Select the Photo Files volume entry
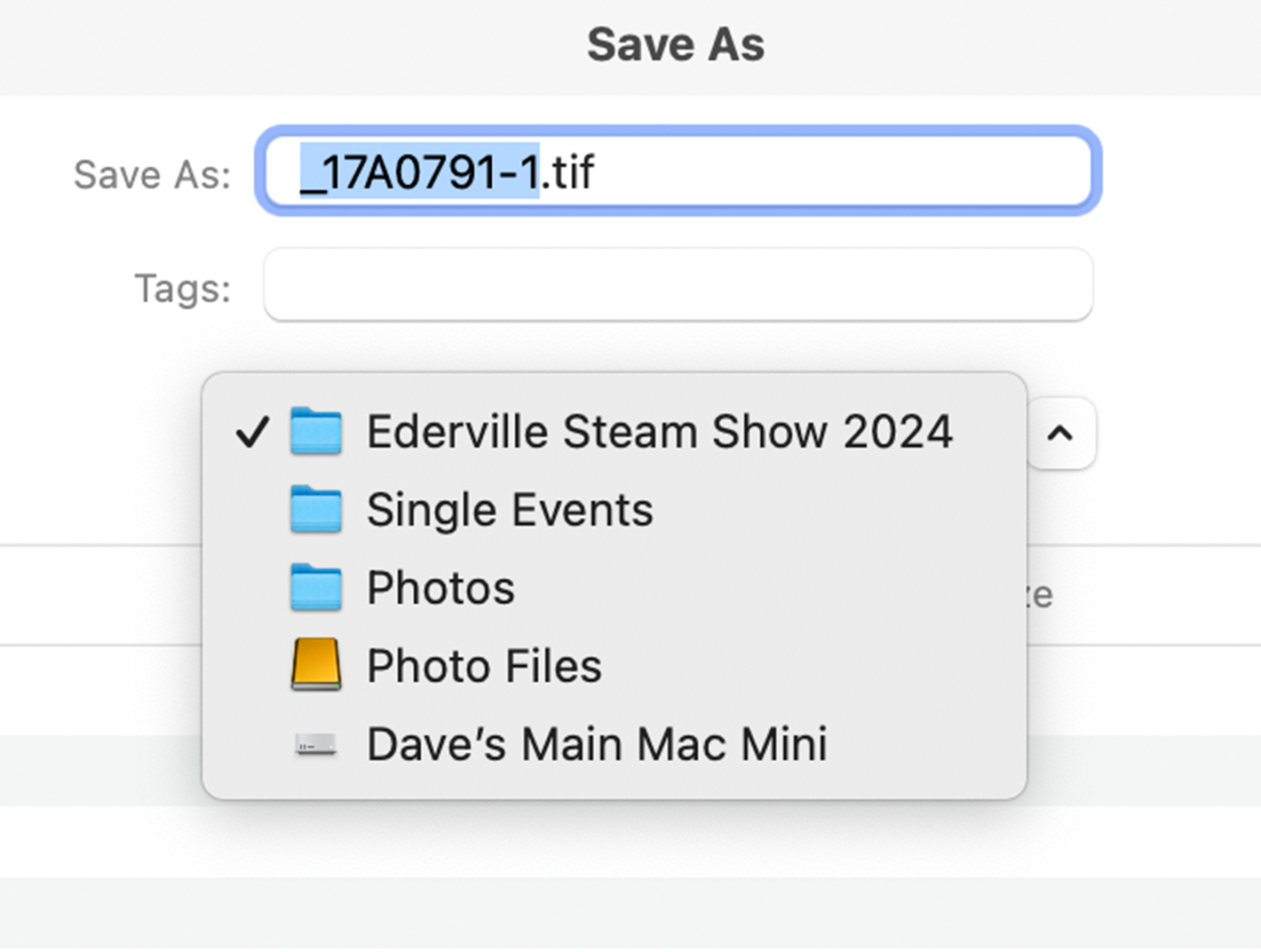1261x952 pixels. click(x=484, y=666)
